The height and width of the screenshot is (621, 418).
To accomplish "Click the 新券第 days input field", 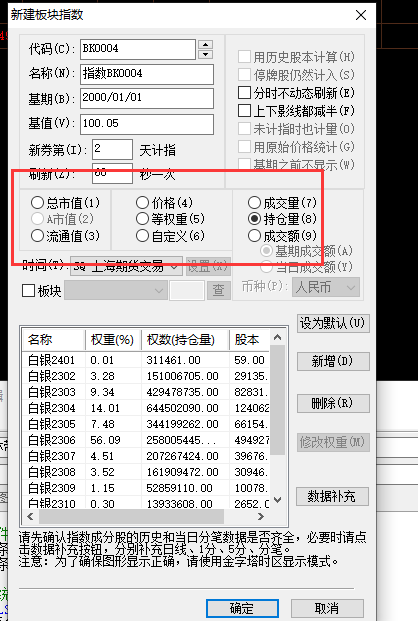I will tap(112, 149).
